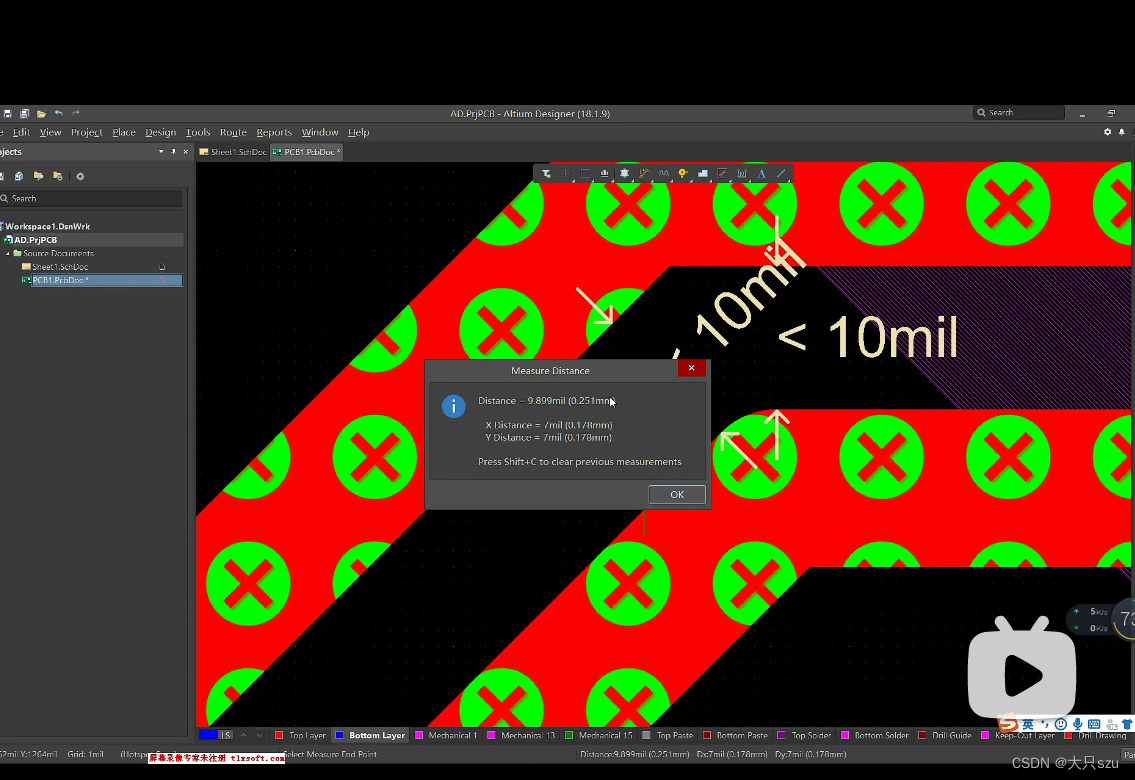
Task: Select the Drill Guide layer tab
Action: tap(945, 735)
